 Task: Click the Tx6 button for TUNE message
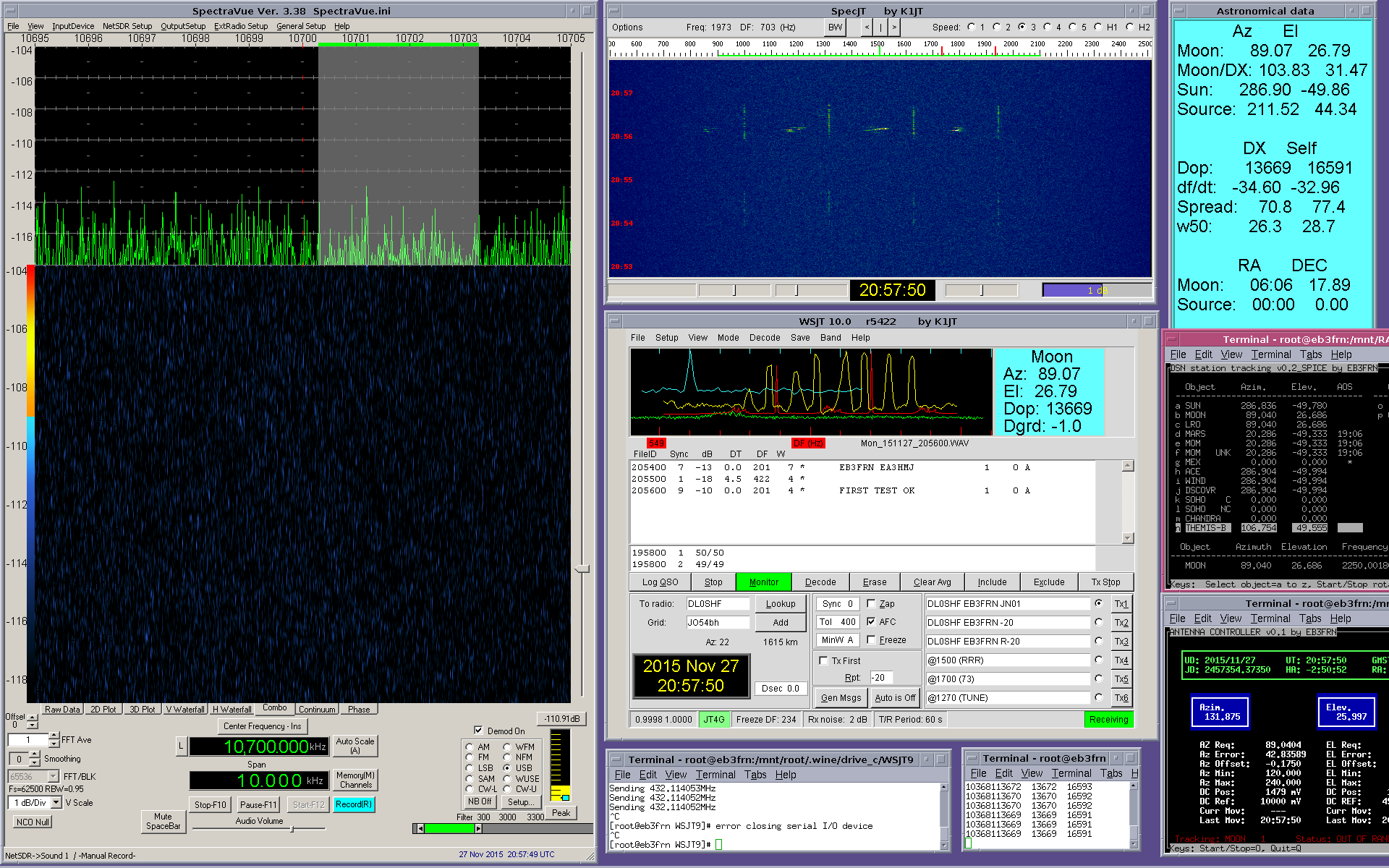click(1121, 698)
